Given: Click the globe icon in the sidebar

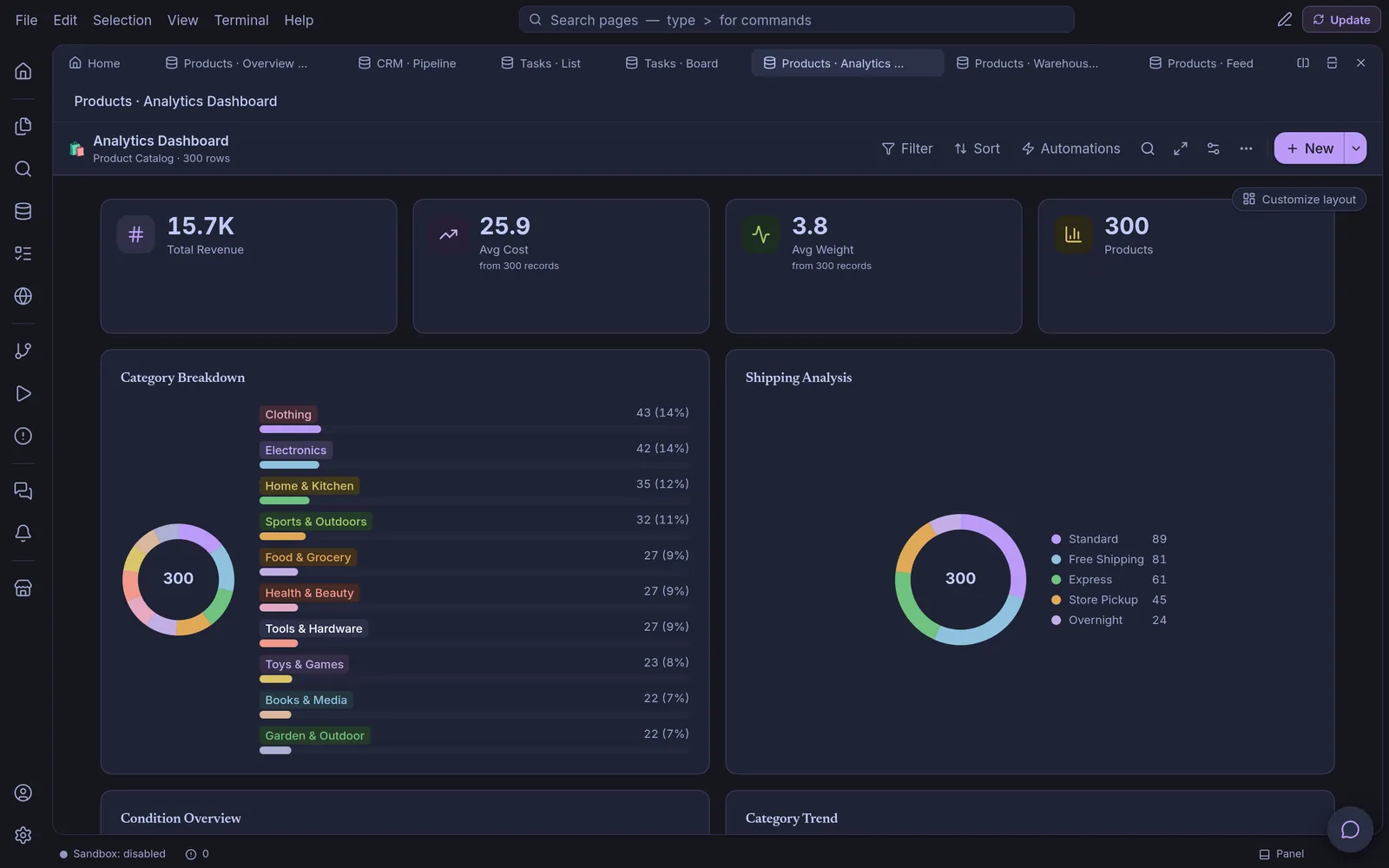Looking at the screenshot, I should (x=23, y=296).
